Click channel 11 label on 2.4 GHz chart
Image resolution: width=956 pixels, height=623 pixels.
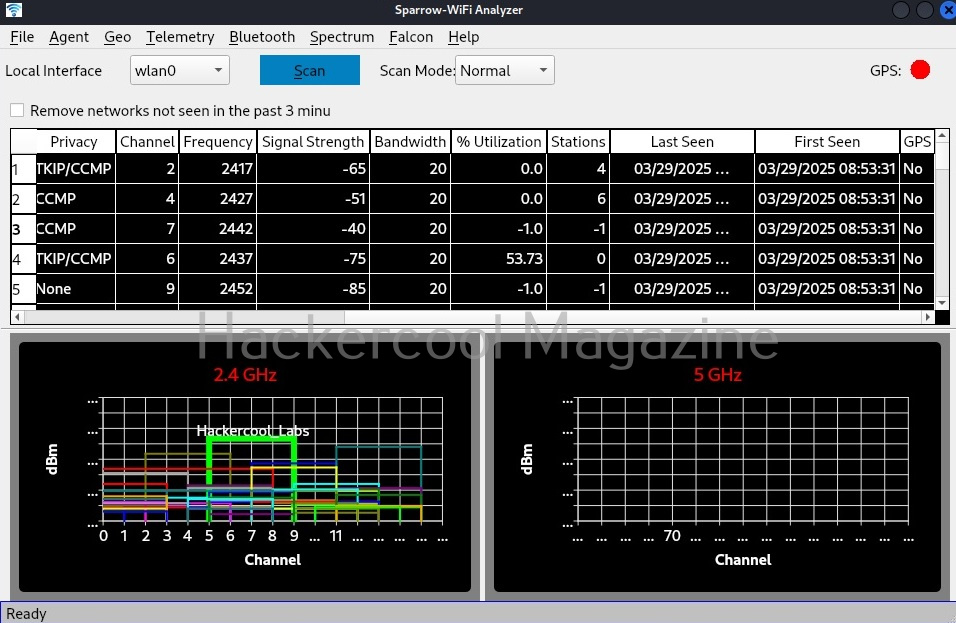336,536
